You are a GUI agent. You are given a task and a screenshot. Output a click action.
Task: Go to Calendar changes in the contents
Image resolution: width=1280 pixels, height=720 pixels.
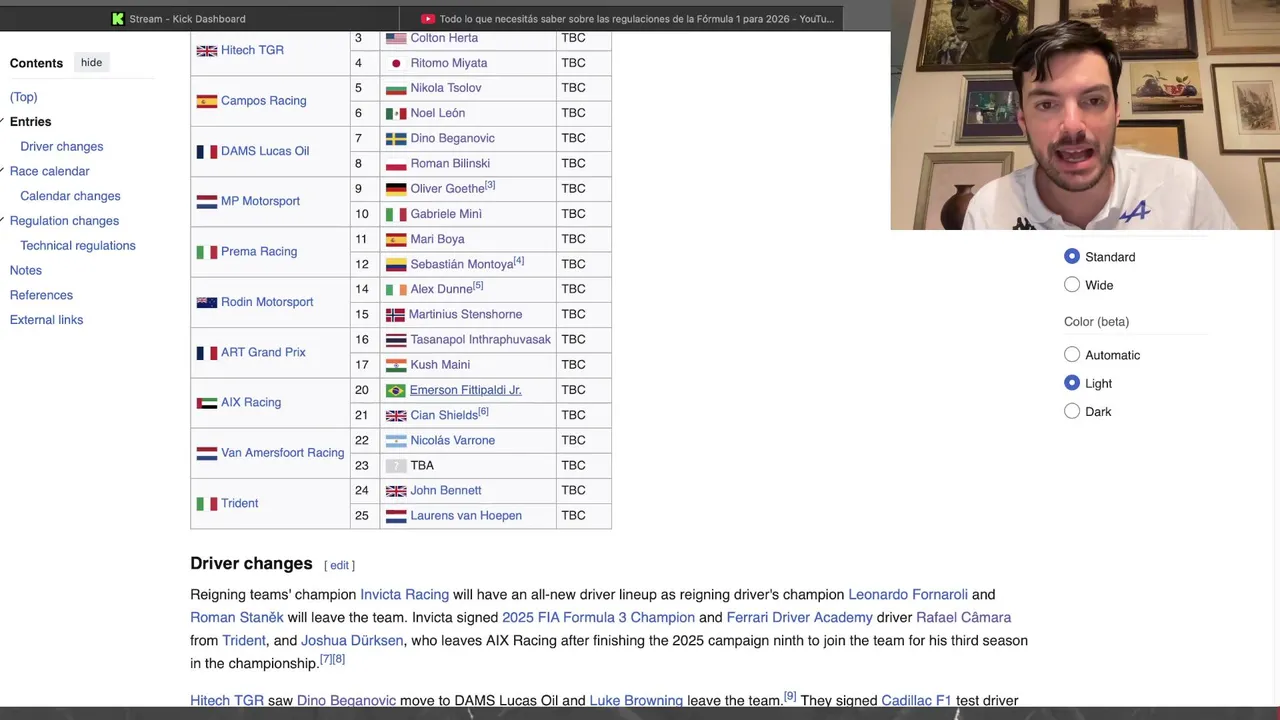pyautogui.click(x=70, y=197)
